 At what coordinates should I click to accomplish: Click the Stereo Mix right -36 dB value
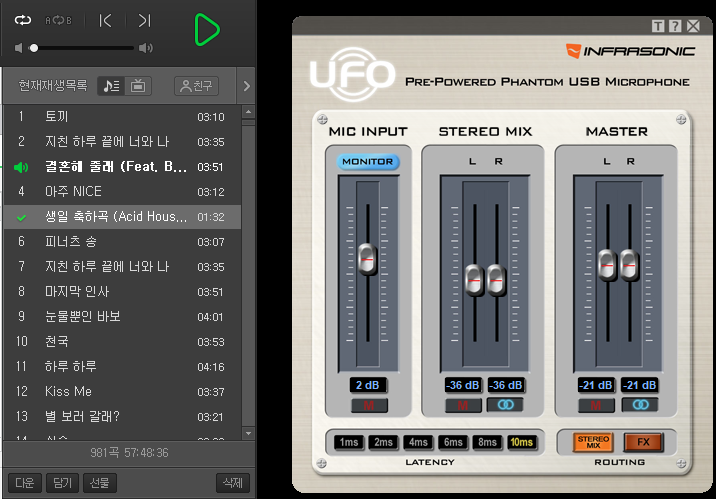pyautogui.click(x=505, y=385)
